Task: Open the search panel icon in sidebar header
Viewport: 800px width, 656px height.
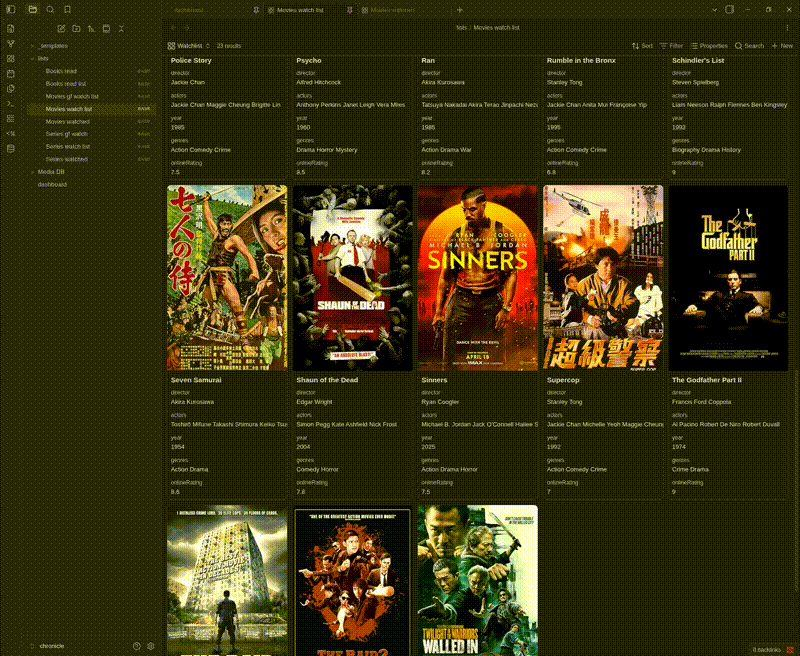Action: click(x=50, y=9)
